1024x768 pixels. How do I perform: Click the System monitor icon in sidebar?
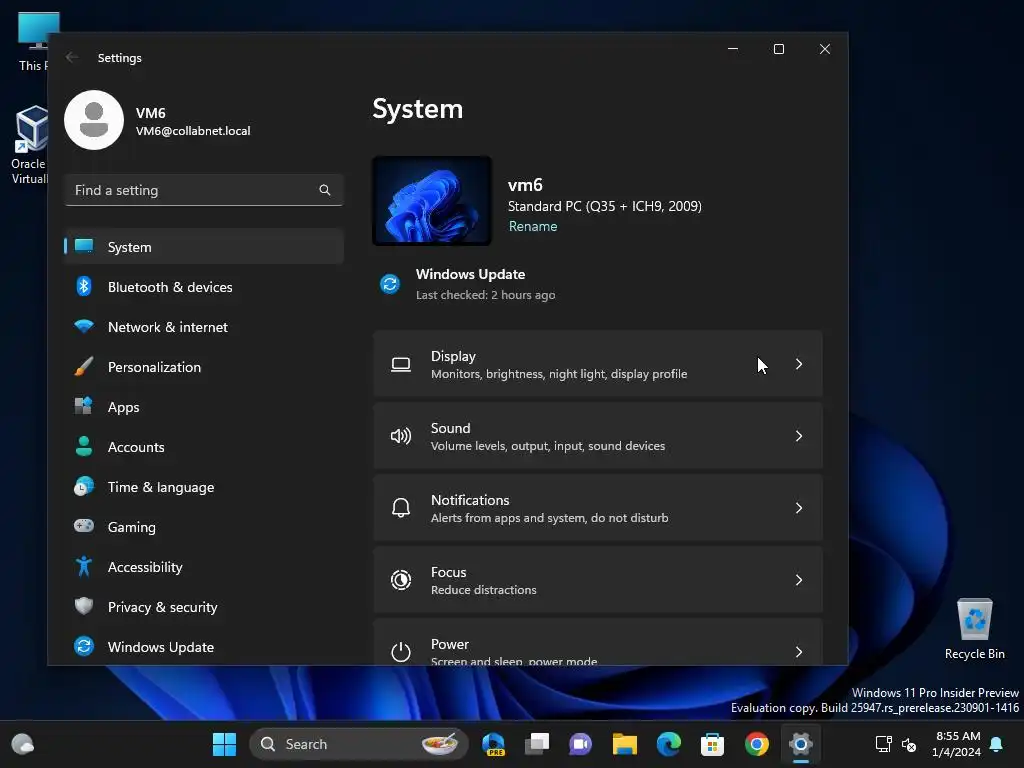(84, 246)
